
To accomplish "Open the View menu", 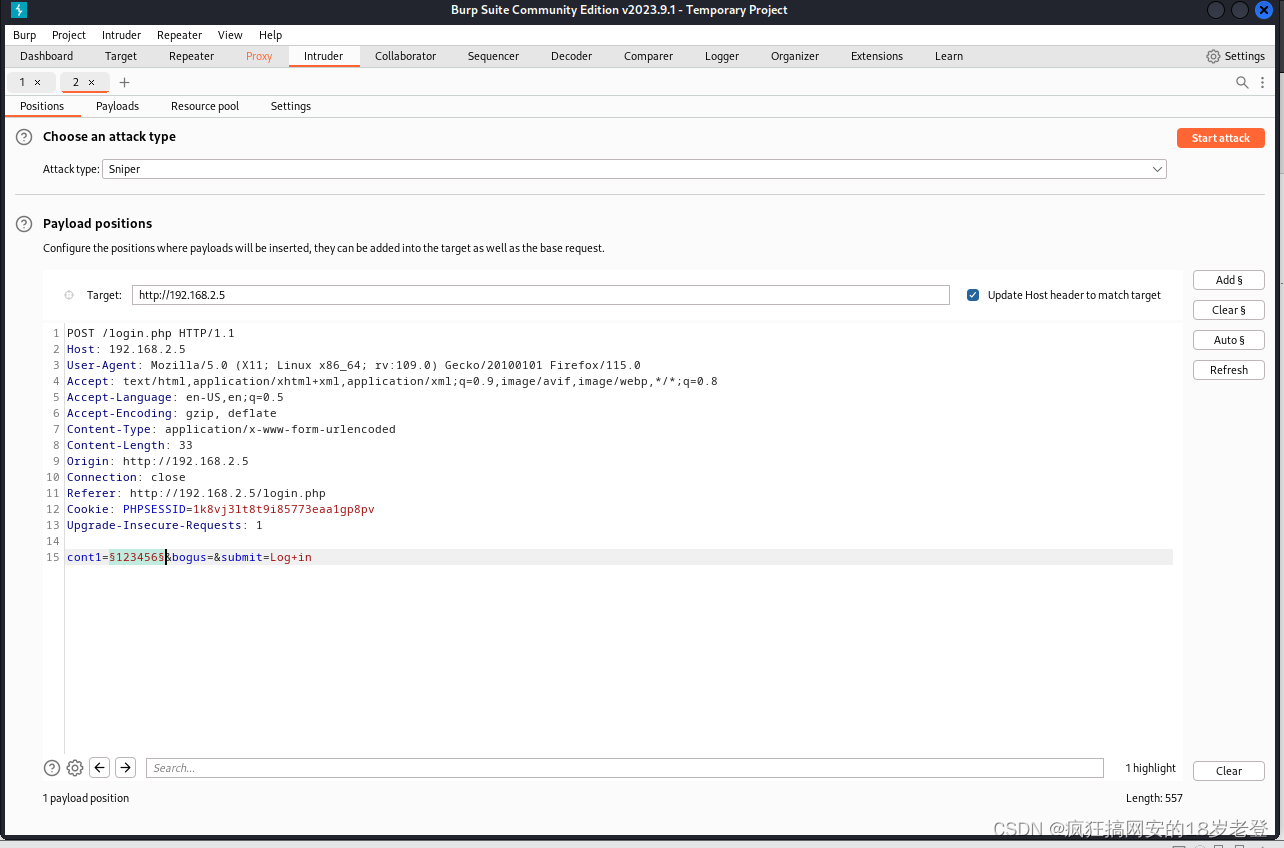I will (230, 35).
